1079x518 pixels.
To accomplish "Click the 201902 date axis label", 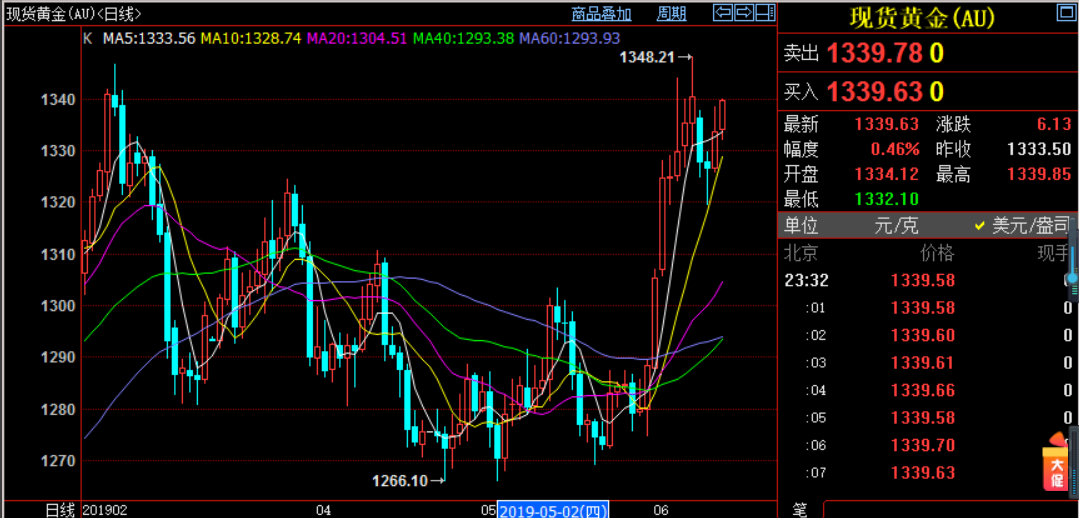I will [x=105, y=510].
